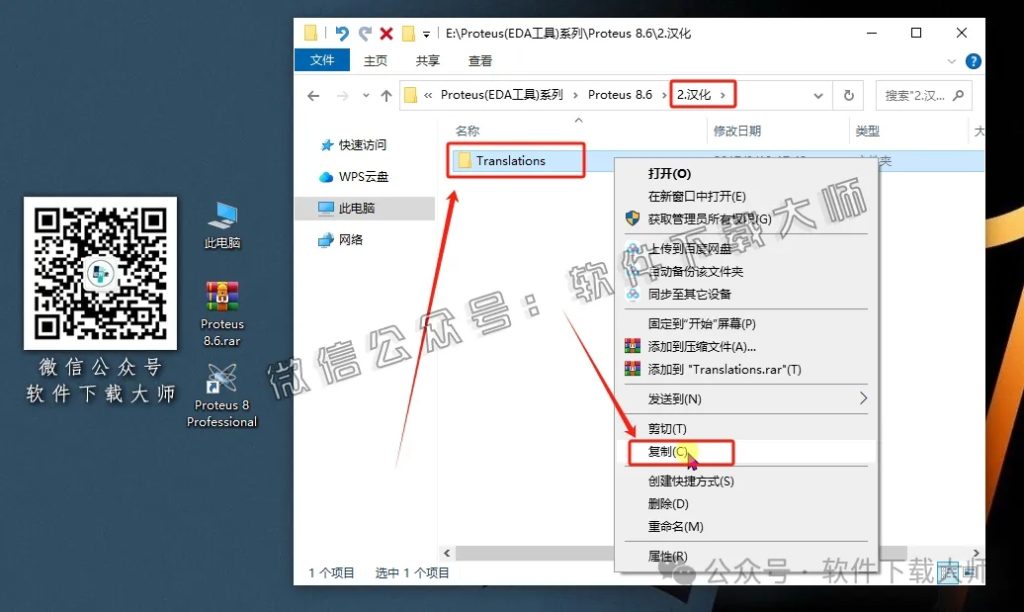1024x612 pixels.
Task: Click the Undo arrow in the quick access toolbar
Action: click(342, 33)
